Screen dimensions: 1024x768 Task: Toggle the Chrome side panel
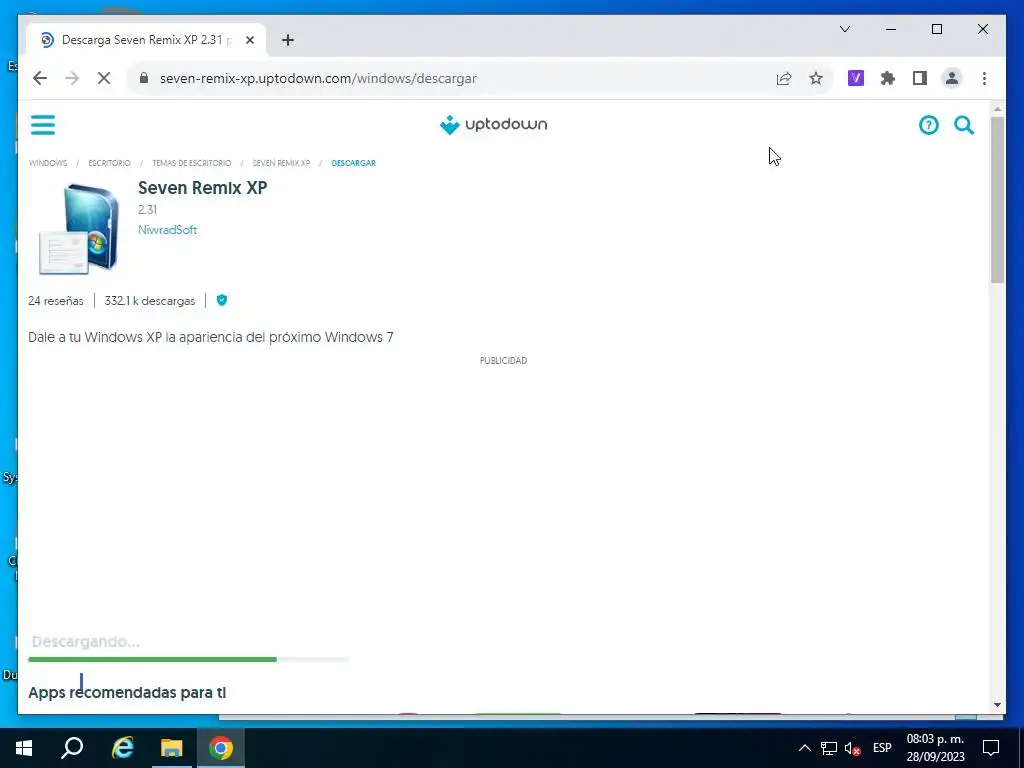click(x=920, y=78)
